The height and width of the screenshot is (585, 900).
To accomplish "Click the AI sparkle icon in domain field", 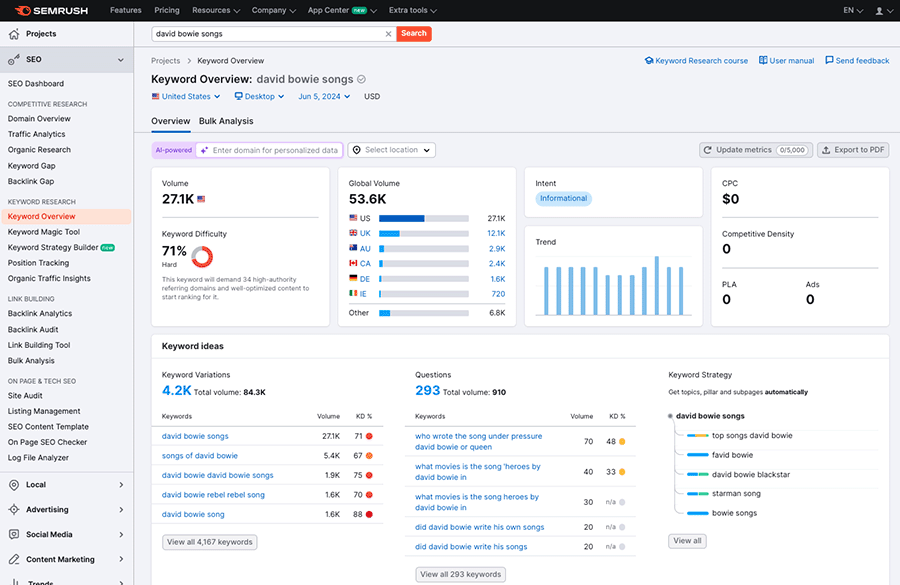I will [x=204, y=150].
